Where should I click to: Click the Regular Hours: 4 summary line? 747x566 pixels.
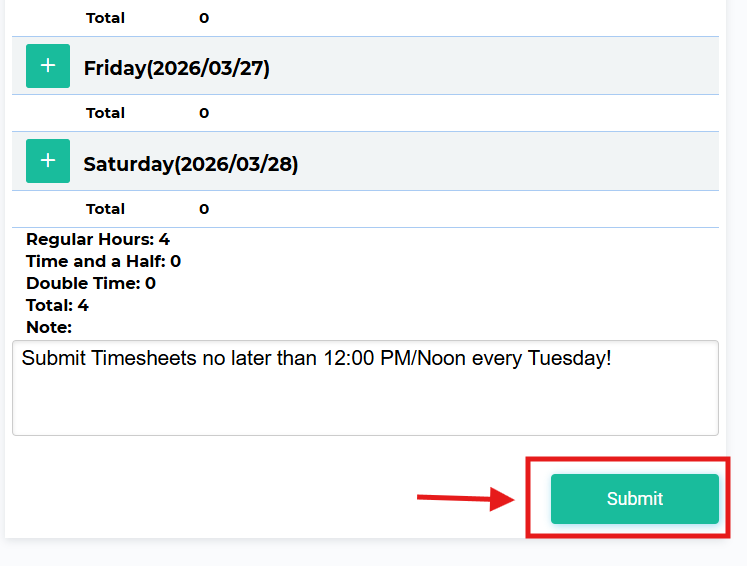(98, 239)
